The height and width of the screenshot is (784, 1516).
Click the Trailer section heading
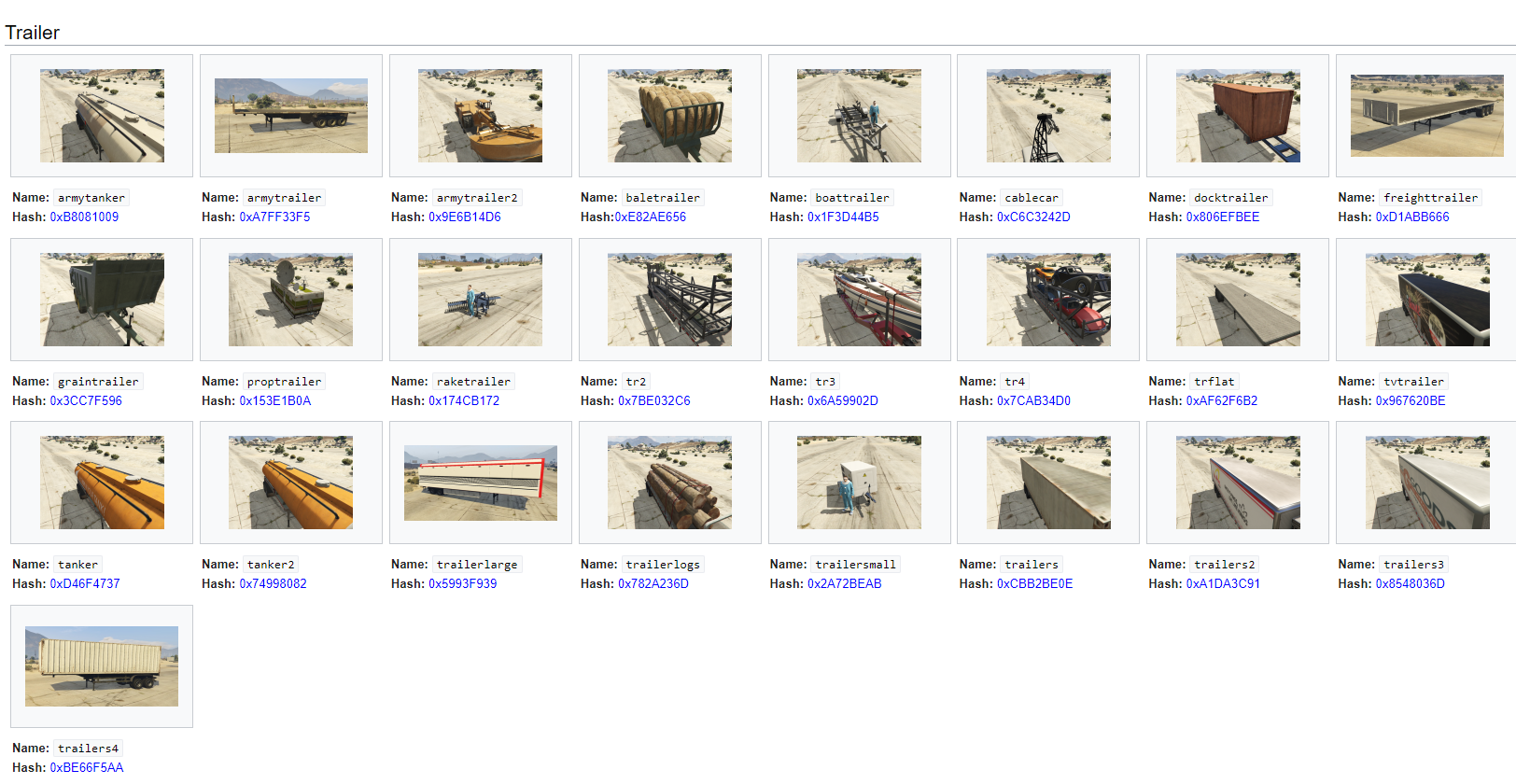(33, 33)
